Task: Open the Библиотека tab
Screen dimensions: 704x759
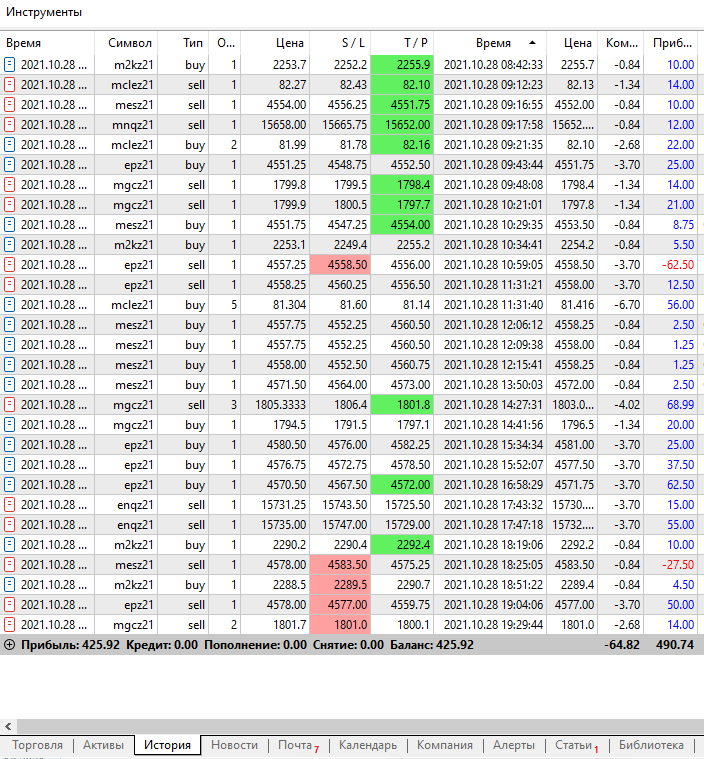Action: point(651,745)
